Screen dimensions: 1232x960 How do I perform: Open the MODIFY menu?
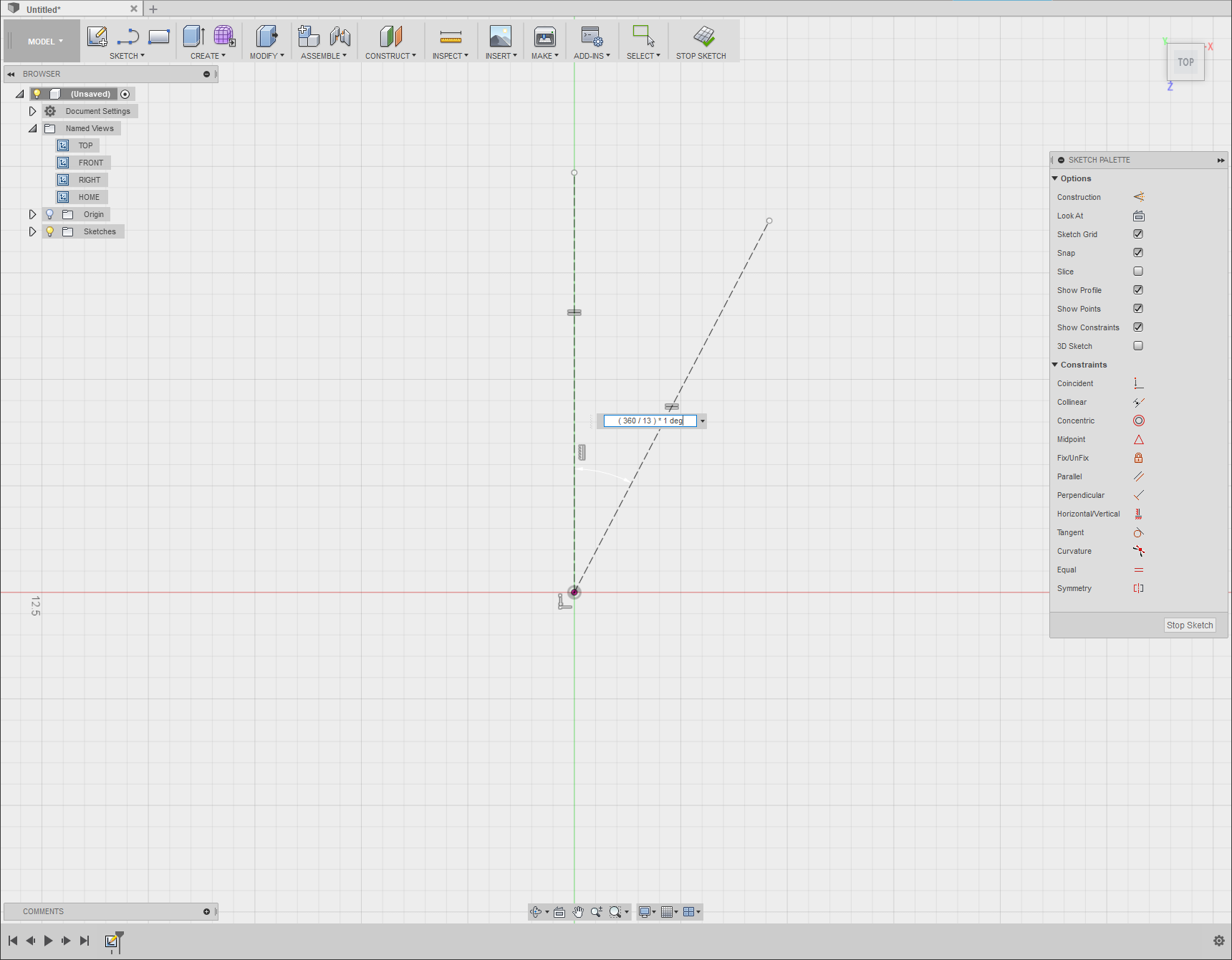tap(267, 56)
